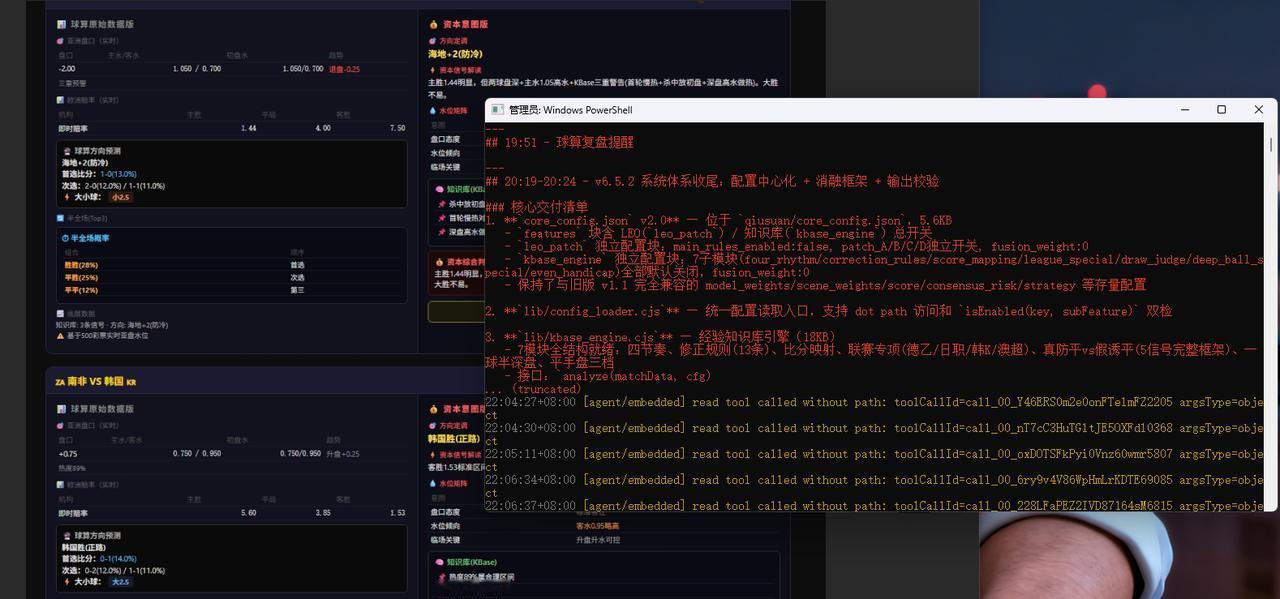Click icon beside 球算方向预测 above 韩国胜(正路)

pyautogui.click(x=67, y=536)
